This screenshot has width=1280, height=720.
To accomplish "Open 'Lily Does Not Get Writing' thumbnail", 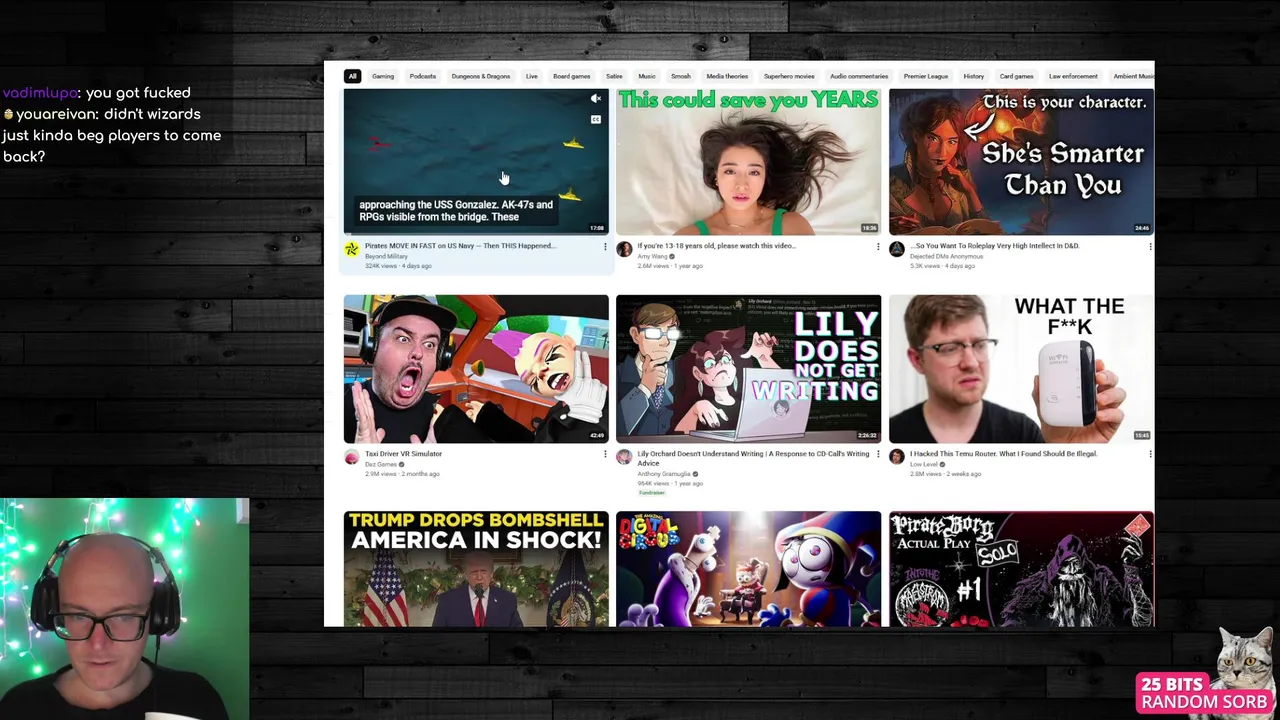I will (748, 369).
